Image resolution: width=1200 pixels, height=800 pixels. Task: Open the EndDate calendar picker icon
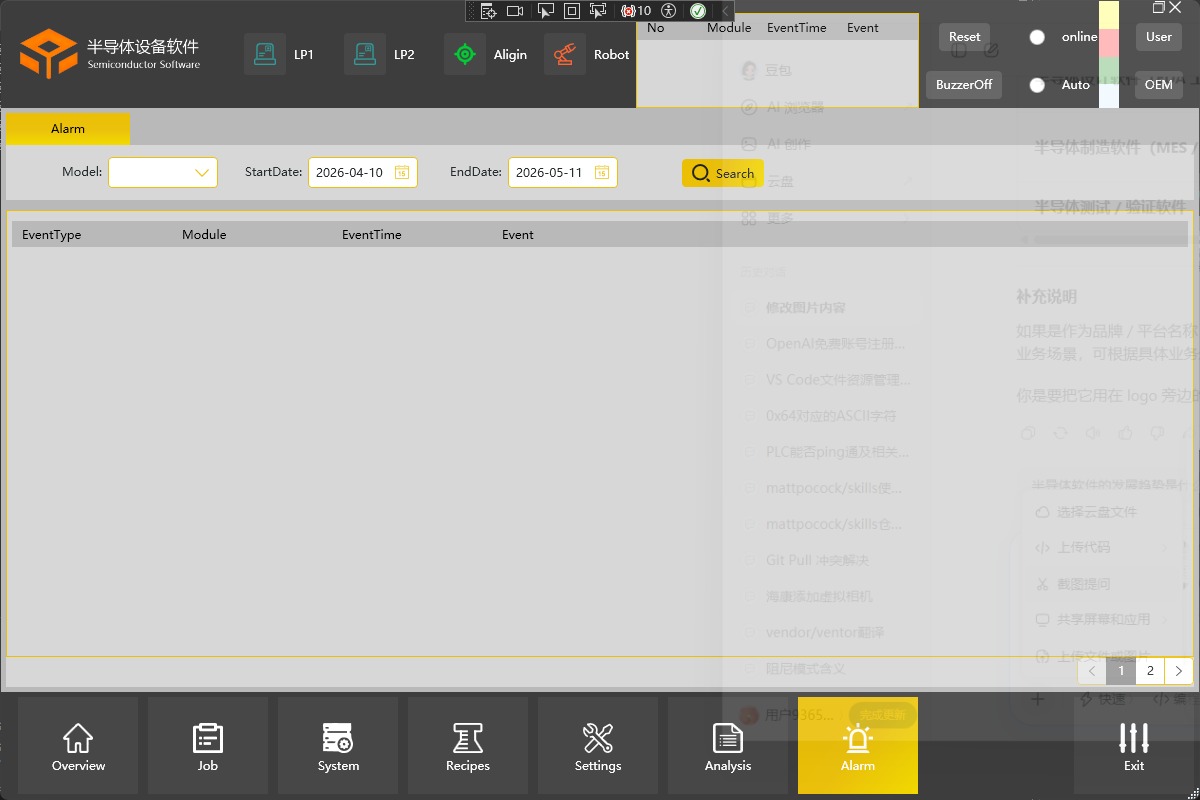[x=602, y=173]
